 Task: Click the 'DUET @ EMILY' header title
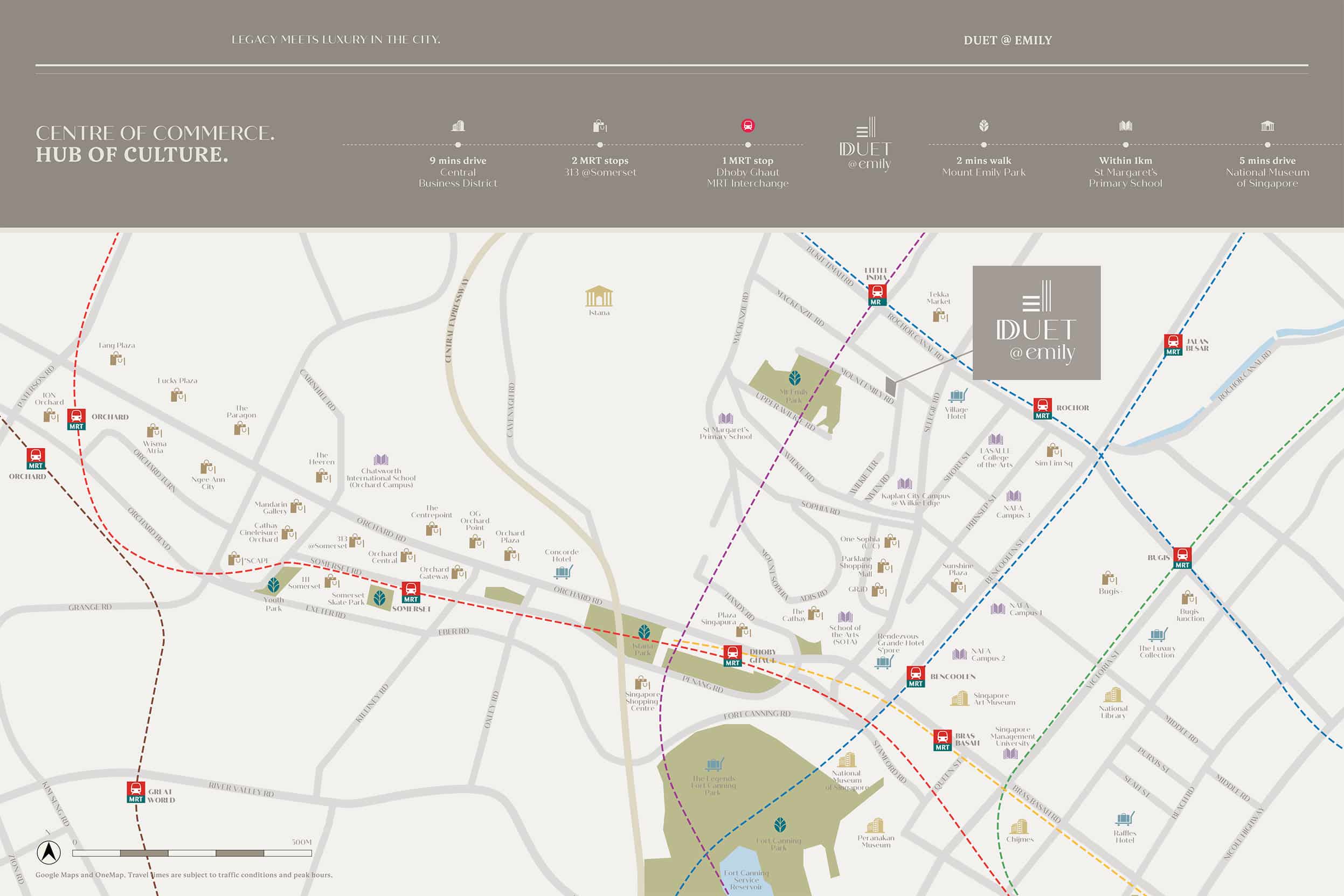pyautogui.click(x=1007, y=40)
